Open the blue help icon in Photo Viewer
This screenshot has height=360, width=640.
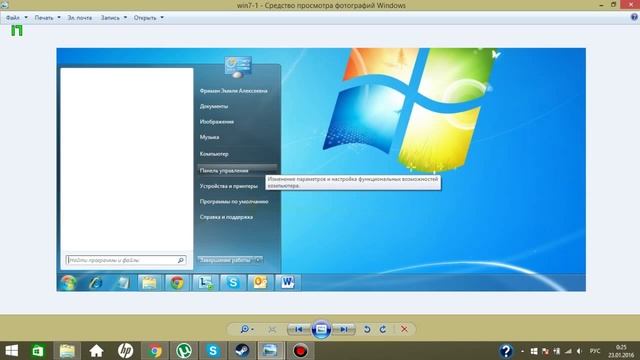coord(634,17)
